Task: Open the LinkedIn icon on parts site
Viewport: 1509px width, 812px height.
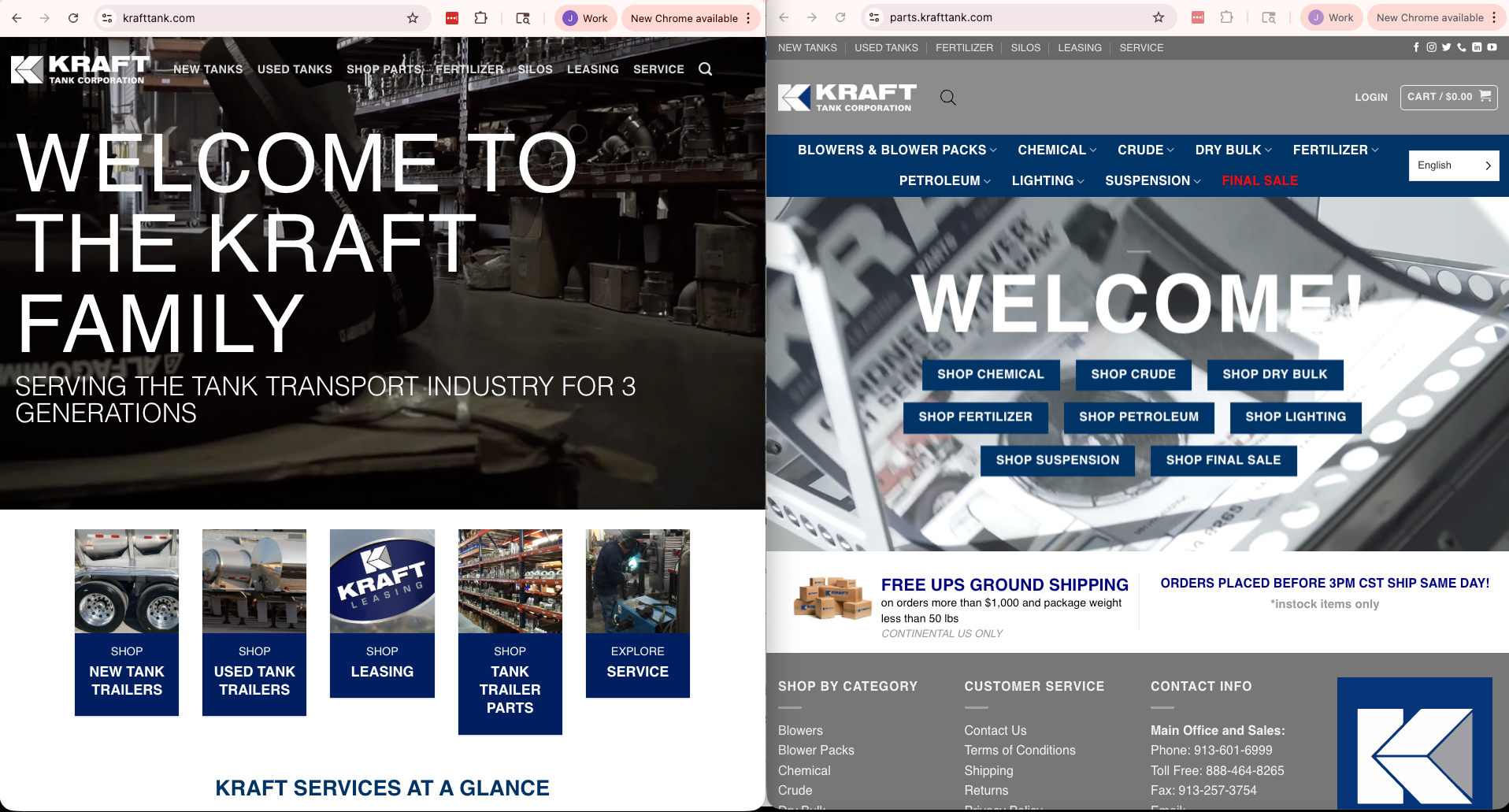Action: 1477,47
